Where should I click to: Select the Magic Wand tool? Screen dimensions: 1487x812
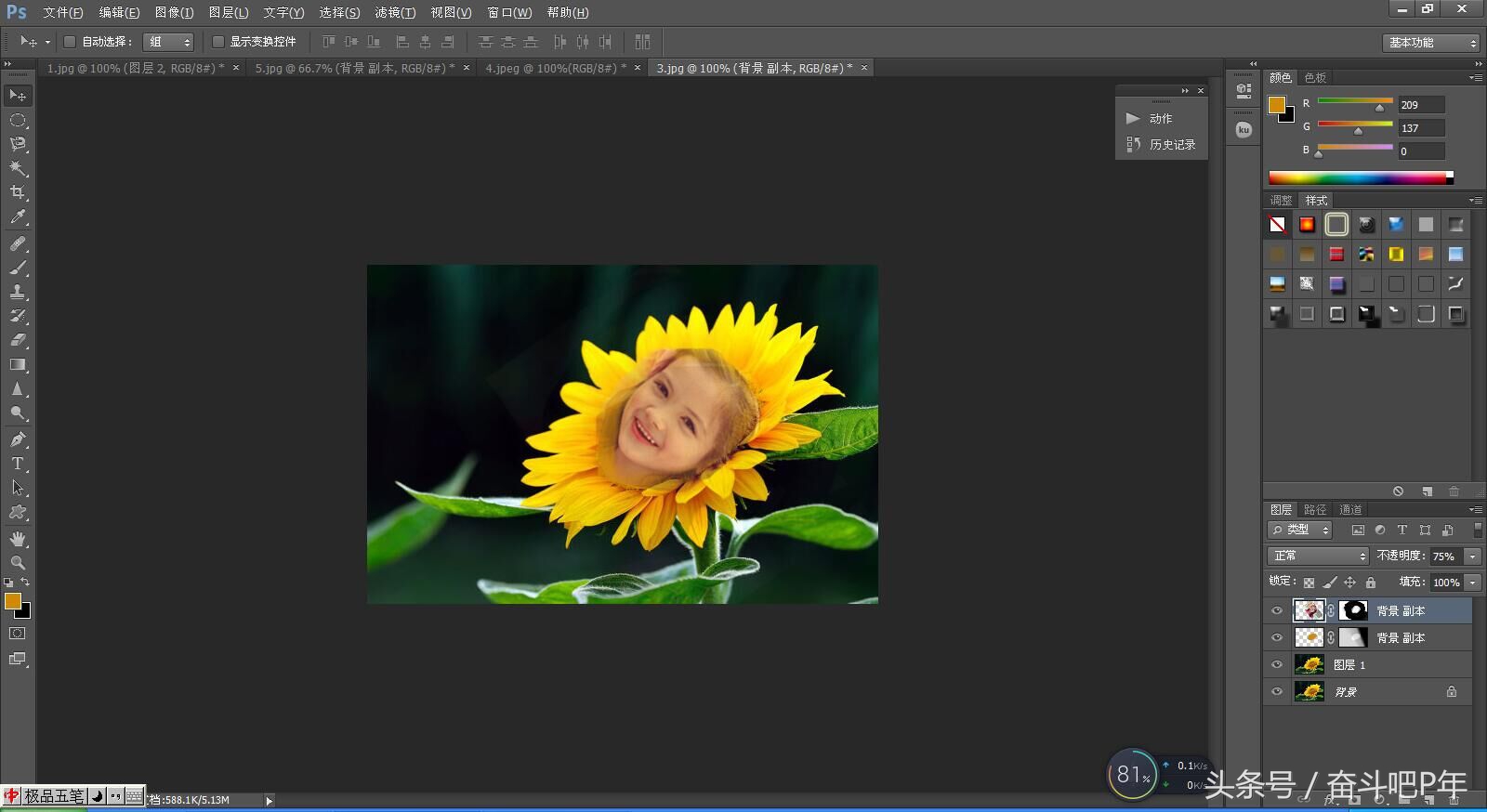click(x=18, y=168)
